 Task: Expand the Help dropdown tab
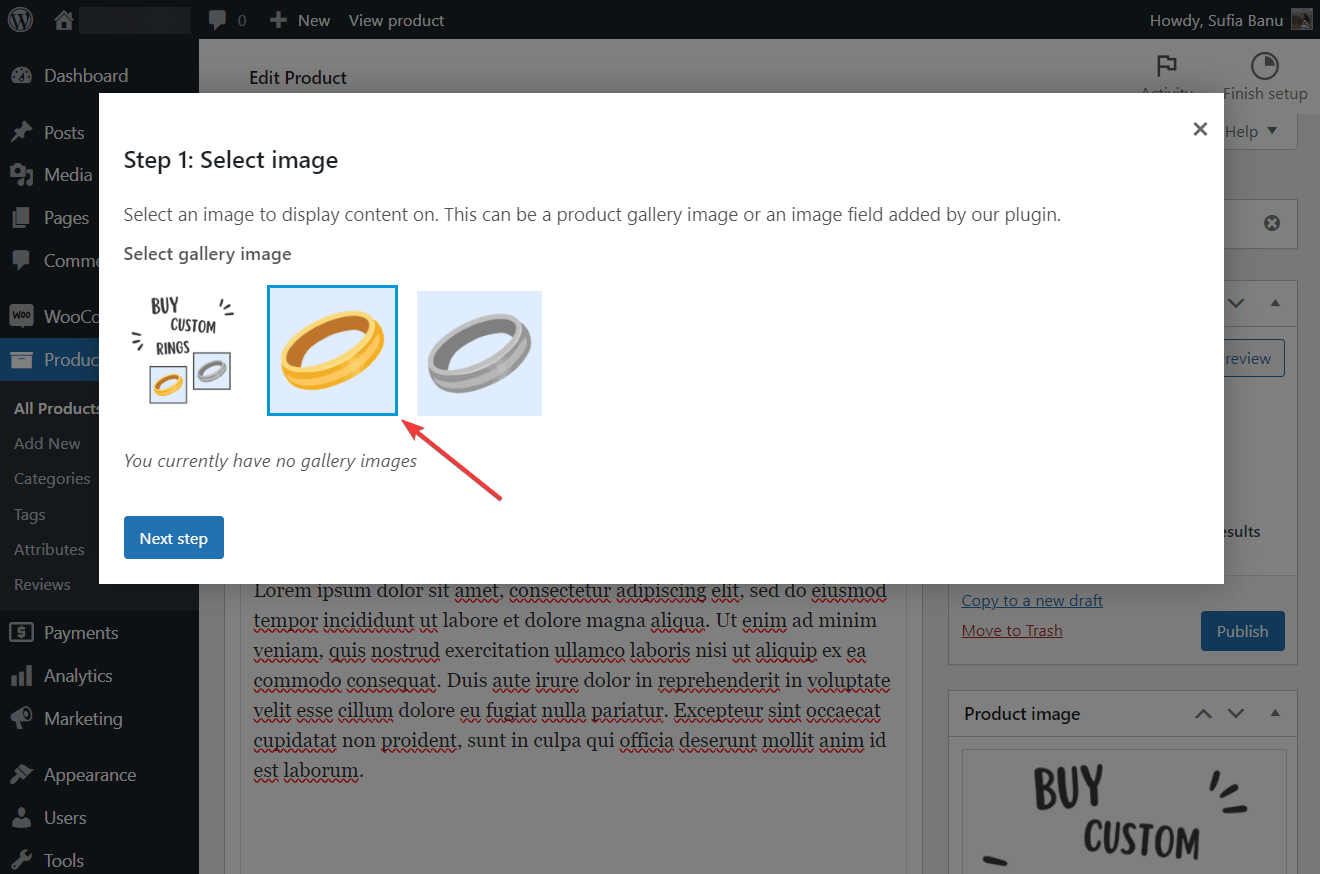click(x=1251, y=132)
